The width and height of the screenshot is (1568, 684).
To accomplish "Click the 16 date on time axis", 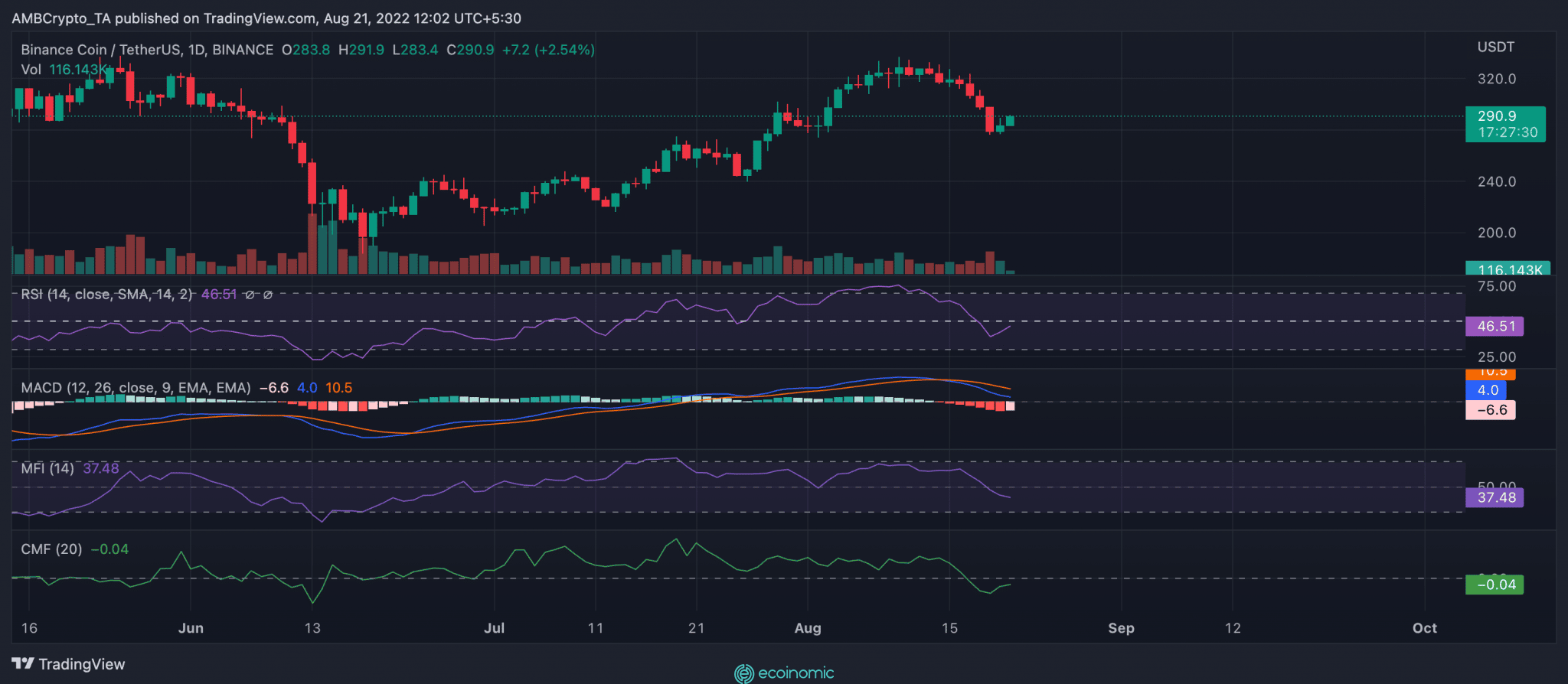I will click(29, 628).
